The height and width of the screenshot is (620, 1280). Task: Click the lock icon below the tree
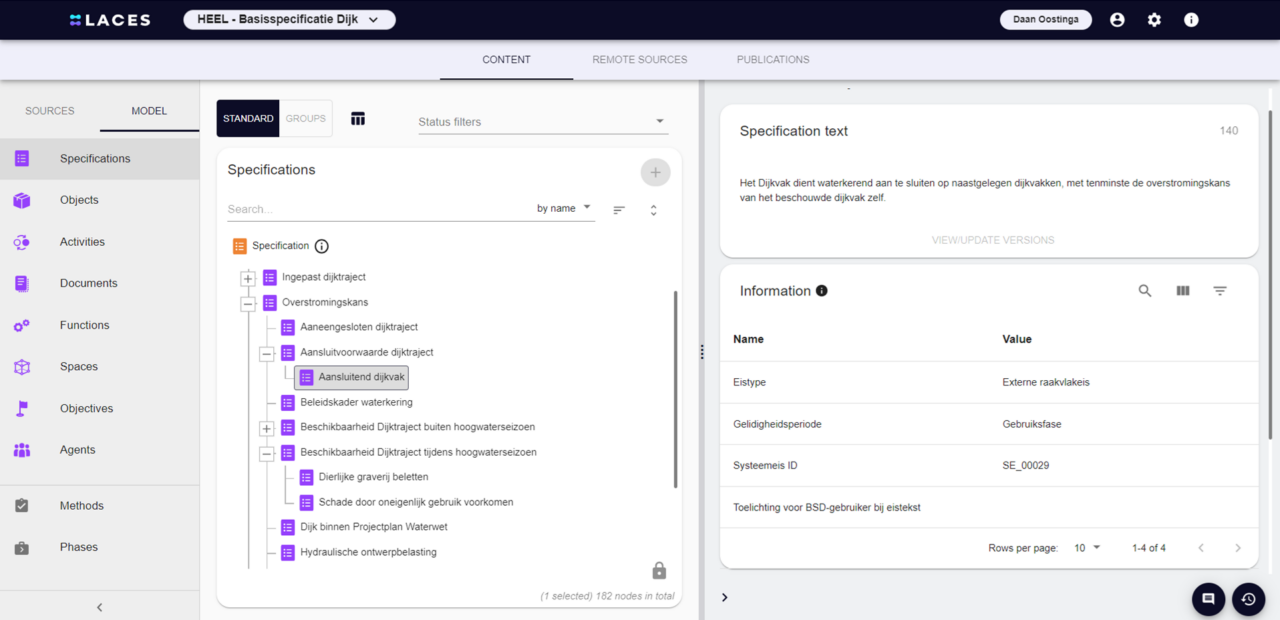click(x=659, y=570)
